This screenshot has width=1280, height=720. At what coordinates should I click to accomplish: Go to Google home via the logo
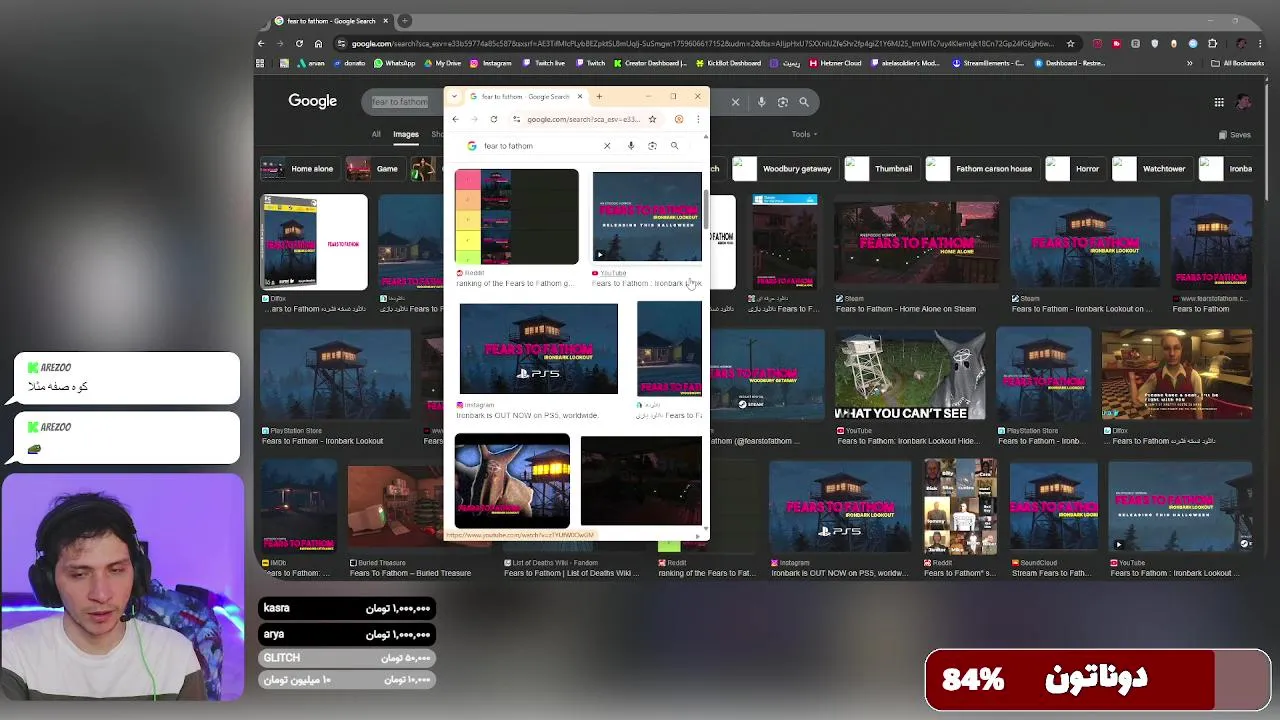313,101
